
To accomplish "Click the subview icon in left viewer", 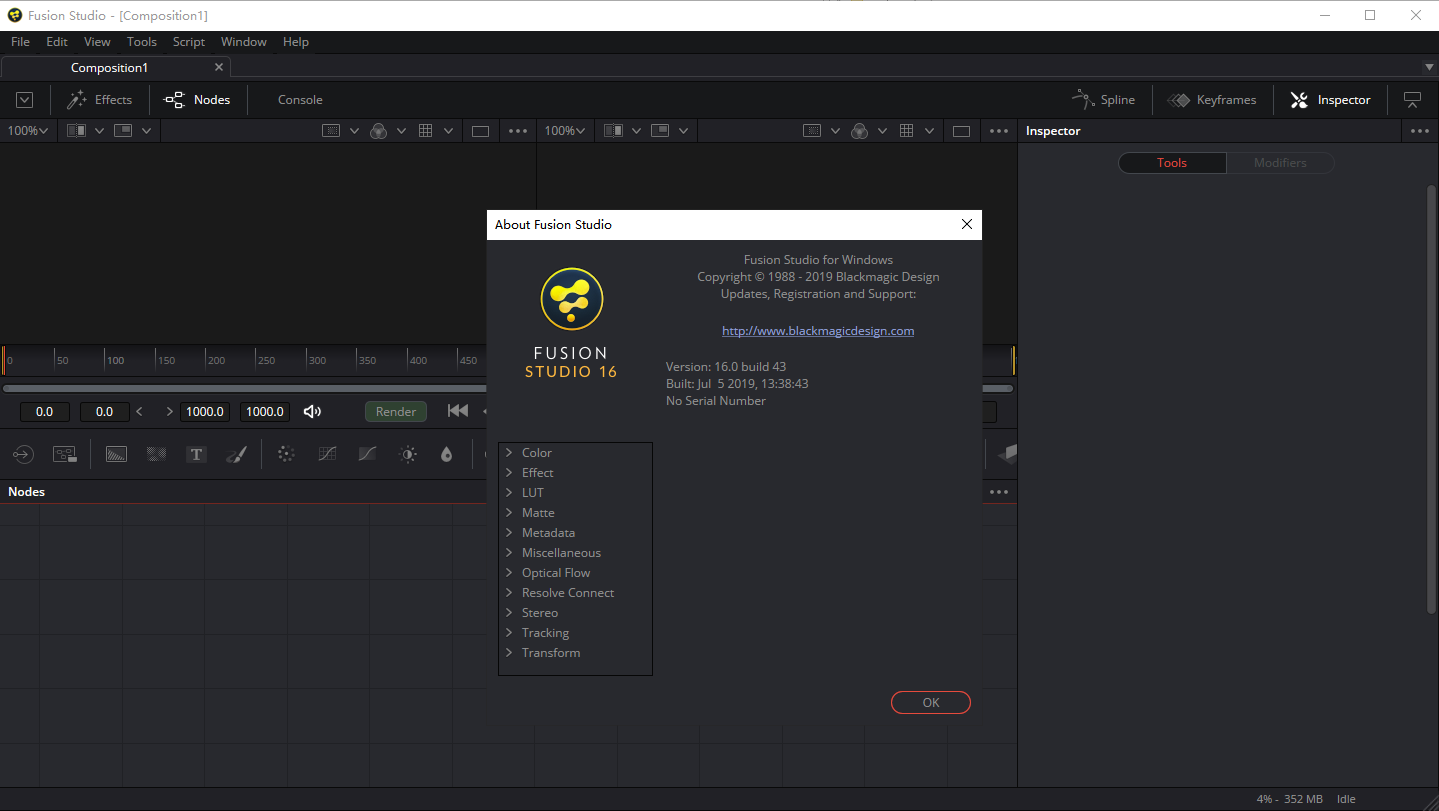I will (124, 131).
